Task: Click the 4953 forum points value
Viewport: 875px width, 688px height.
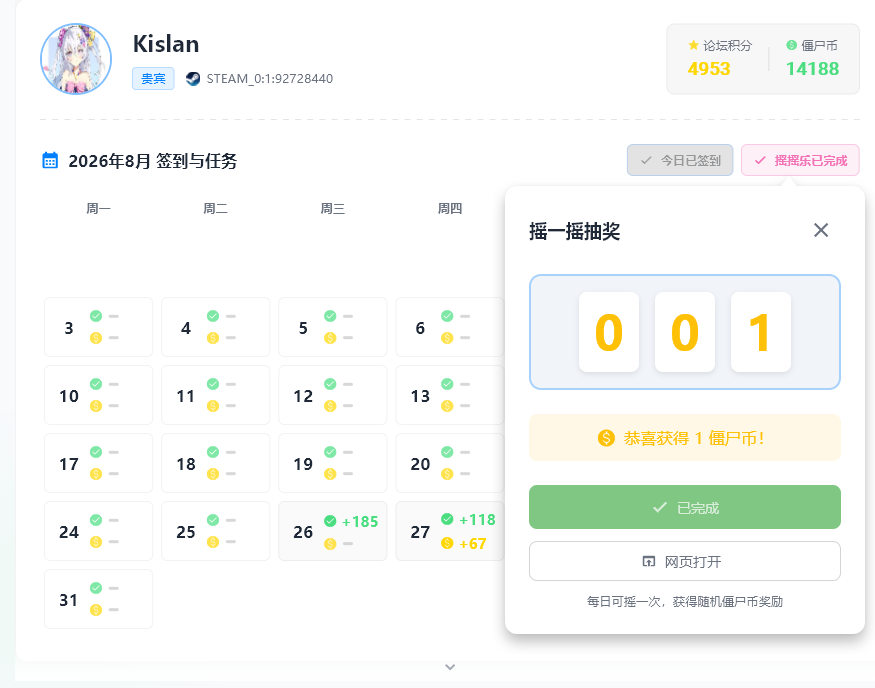Action: click(x=709, y=69)
